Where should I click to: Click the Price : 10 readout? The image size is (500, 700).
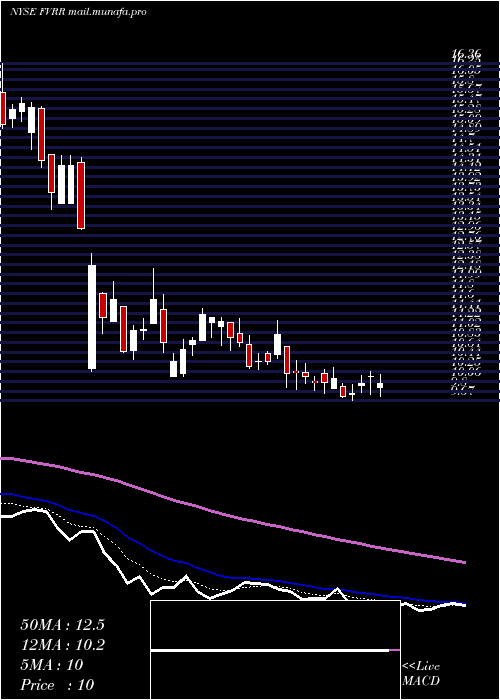(57, 685)
